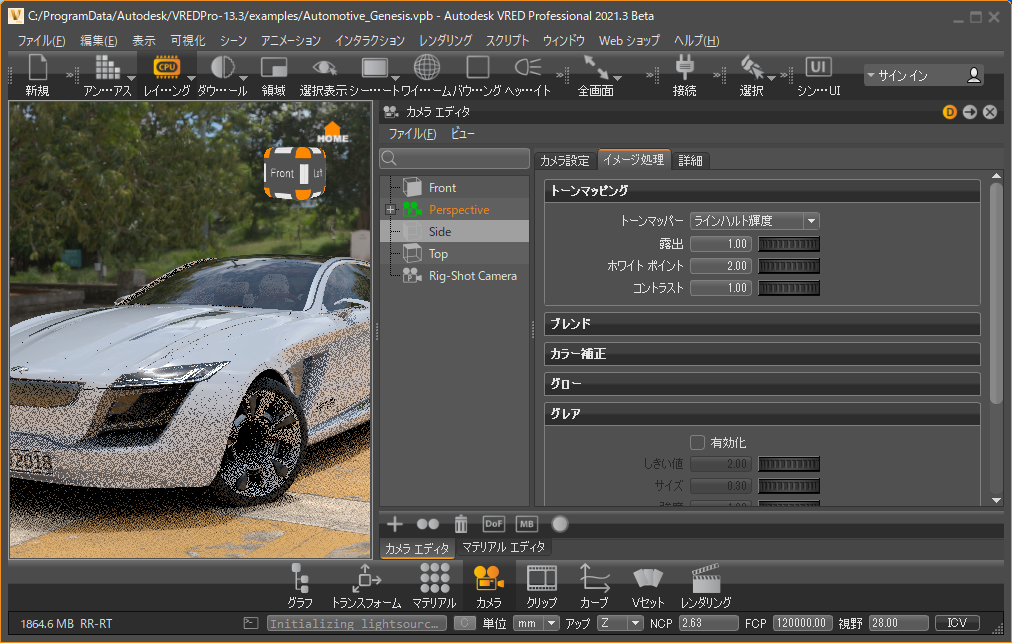Switch to the カメラ設定 tab

pos(565,160)
